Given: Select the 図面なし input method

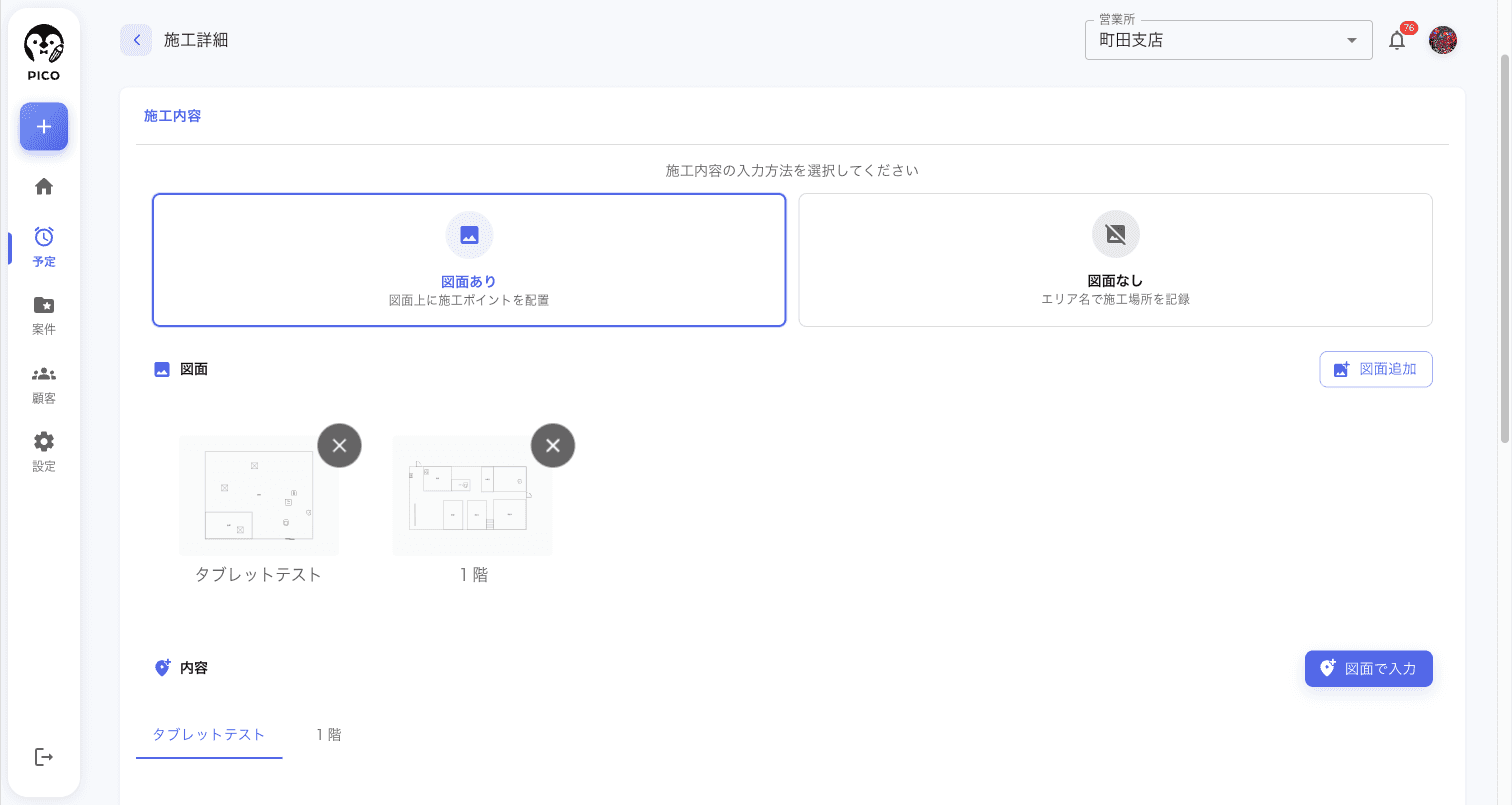Looking at the screenshot, I should tap(1115, 260).
